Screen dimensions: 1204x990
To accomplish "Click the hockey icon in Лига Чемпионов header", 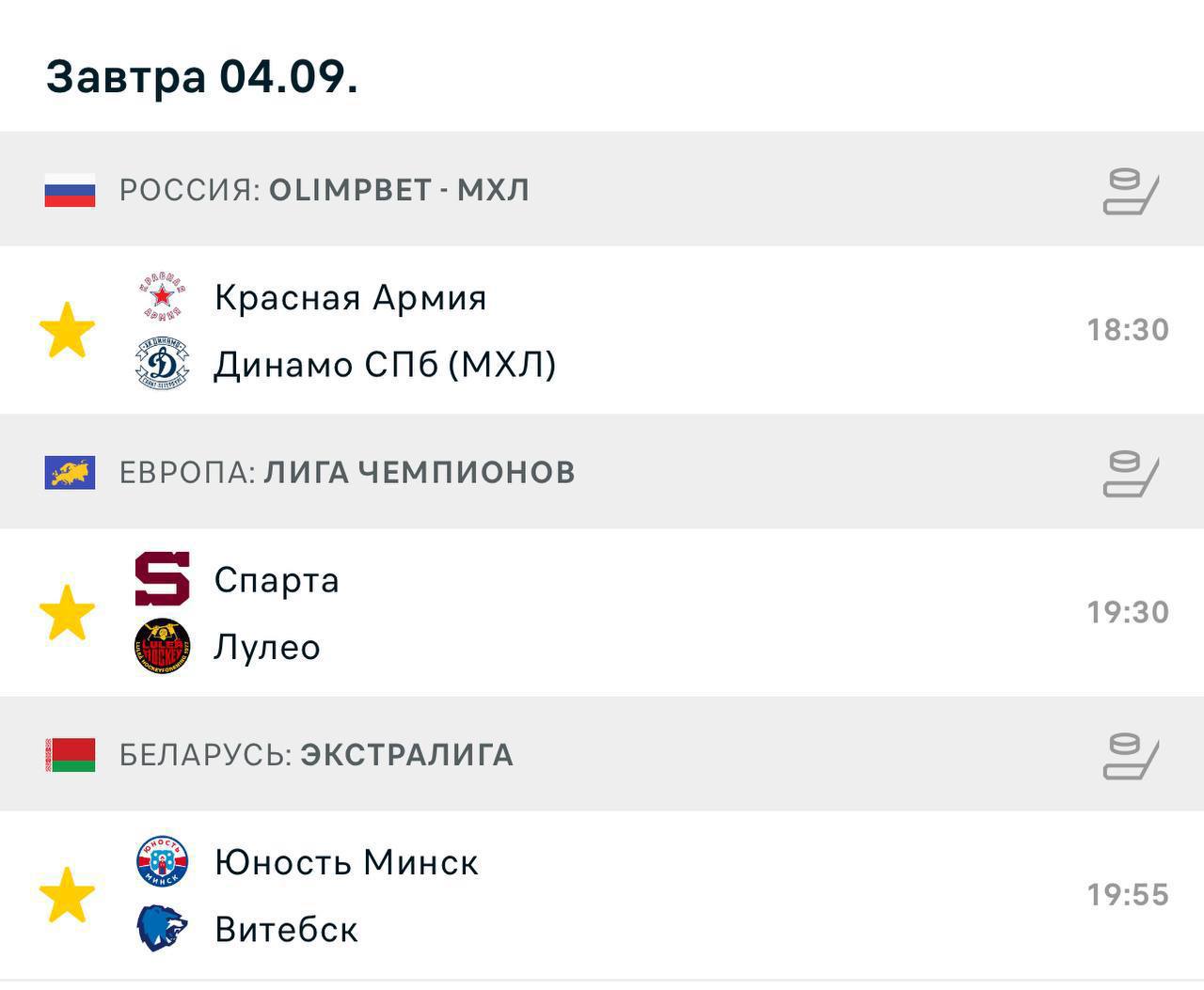I will pos(1131,473).
